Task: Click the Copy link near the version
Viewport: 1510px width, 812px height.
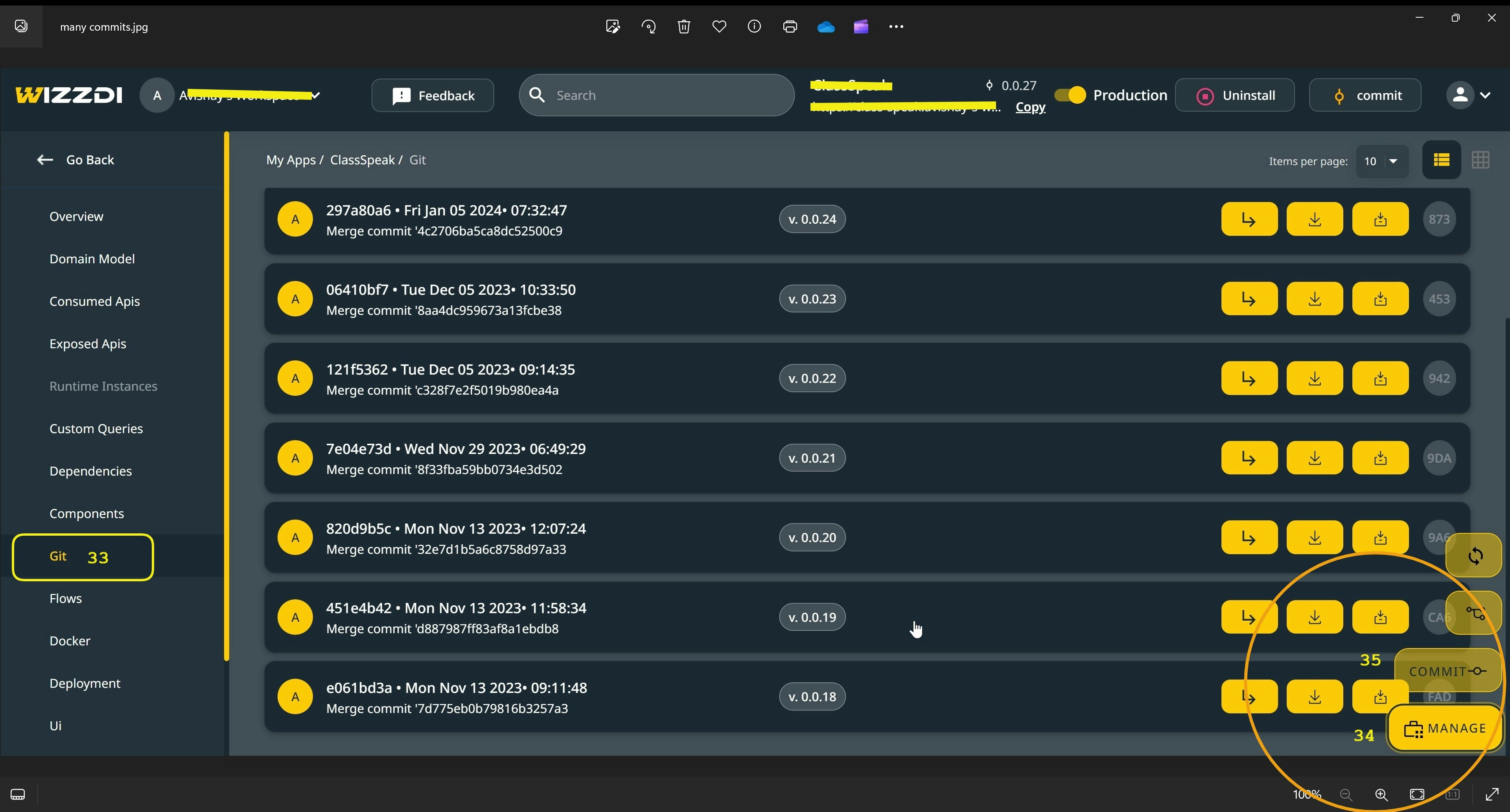Action: coord(1030,107)
